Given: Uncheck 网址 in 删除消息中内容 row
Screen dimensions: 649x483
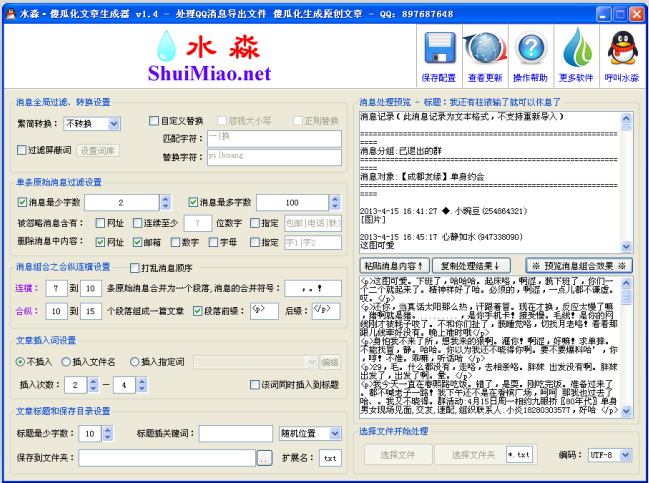Looking at the screenshot, I should [x=100, y=242].
